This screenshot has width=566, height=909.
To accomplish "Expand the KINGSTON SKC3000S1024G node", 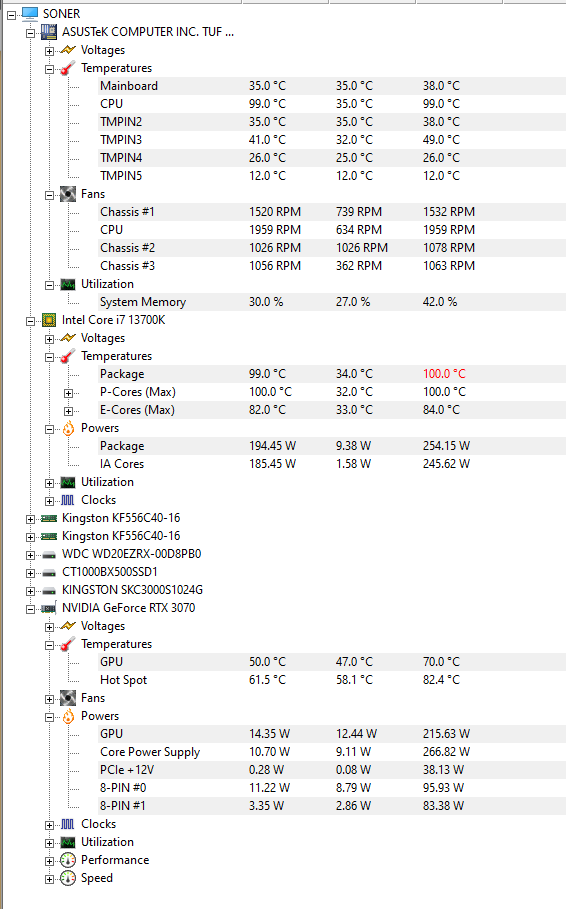I will click(30, 591).
